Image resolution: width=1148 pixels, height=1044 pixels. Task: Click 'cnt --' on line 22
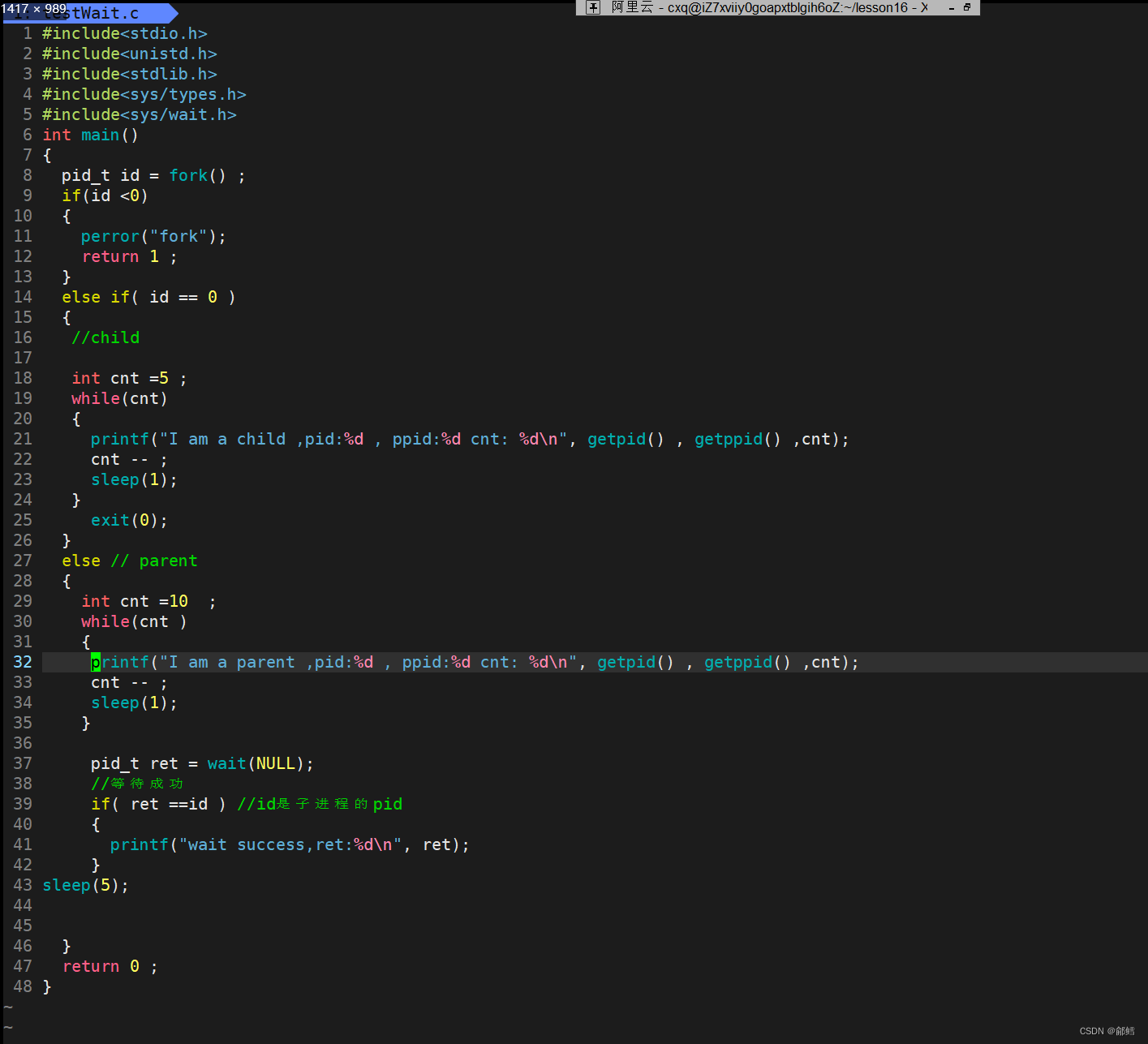tap(129, 459)
